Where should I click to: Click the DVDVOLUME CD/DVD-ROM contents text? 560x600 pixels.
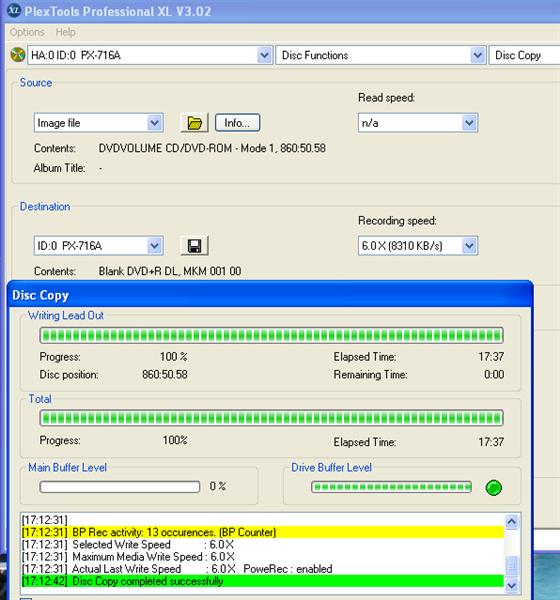212,148
